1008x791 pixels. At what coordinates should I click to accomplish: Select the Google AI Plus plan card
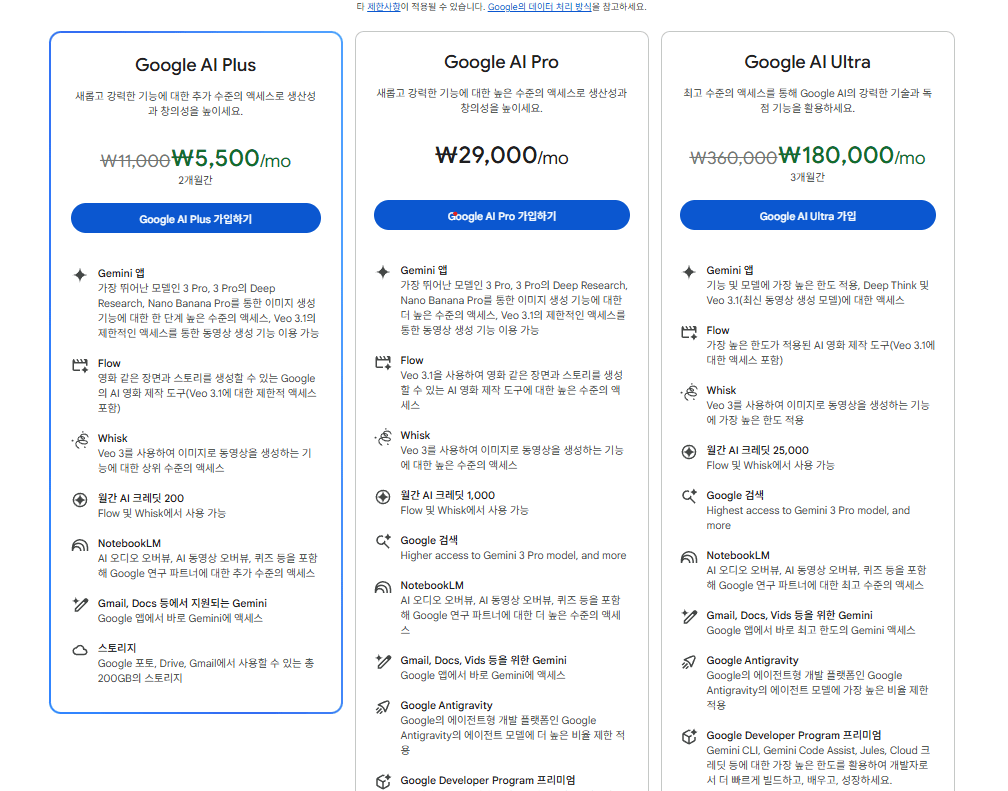pos(195,63)
